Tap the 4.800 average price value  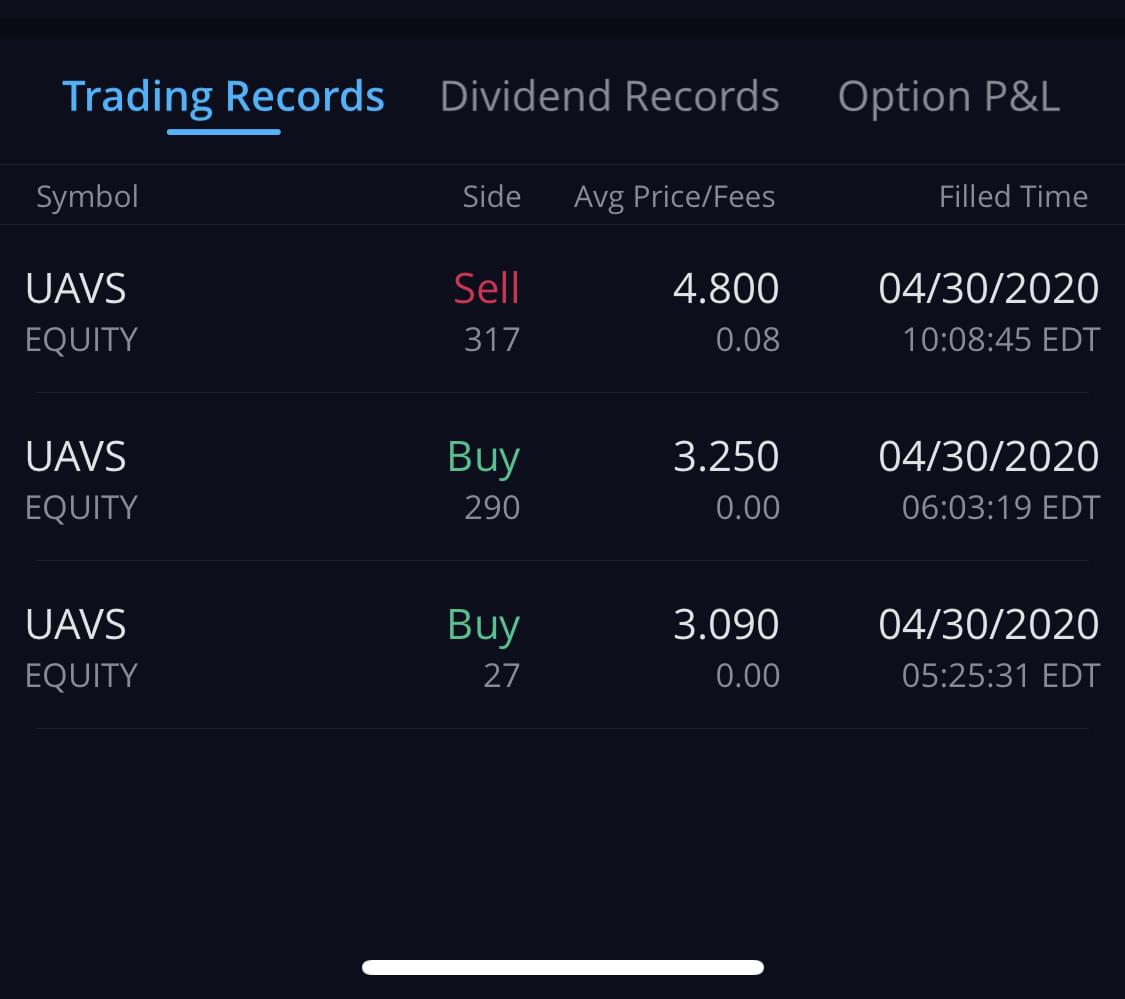725,289
